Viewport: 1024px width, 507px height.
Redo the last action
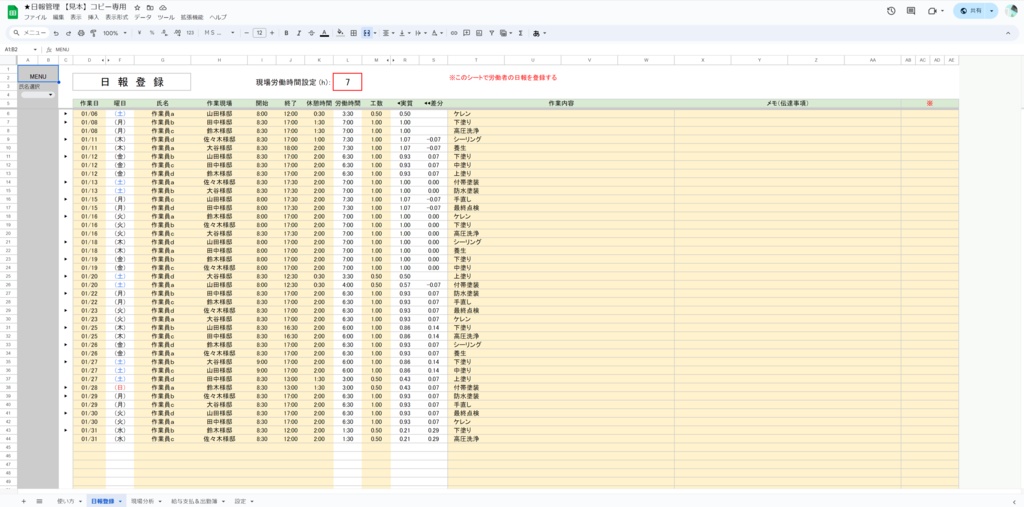coord(69,33)
